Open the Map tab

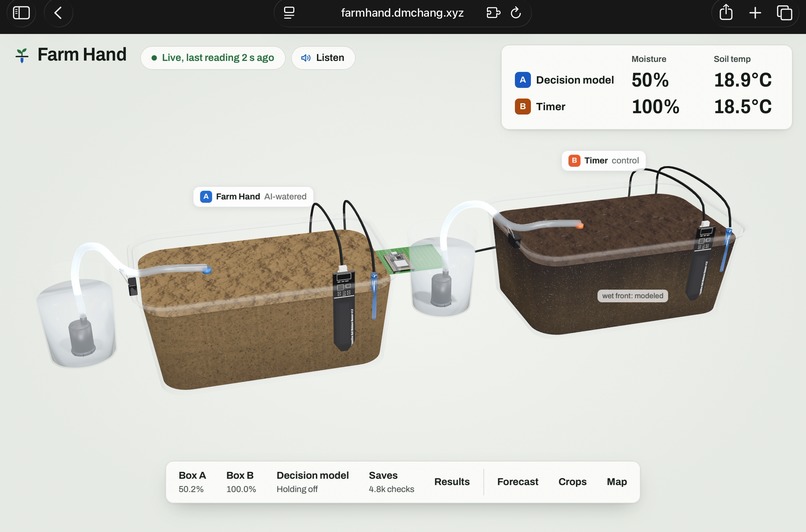pos(617,482)
